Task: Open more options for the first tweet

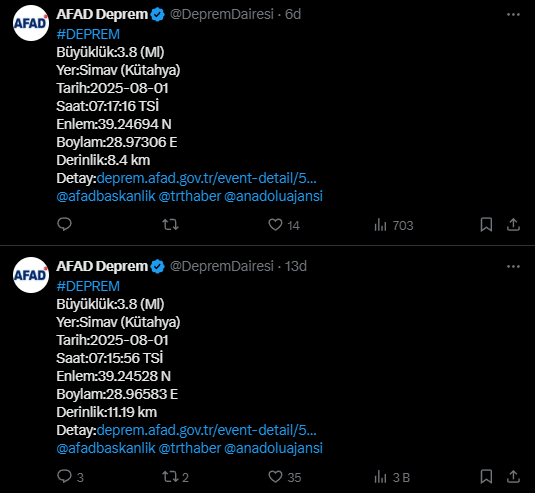Action: 513,15
